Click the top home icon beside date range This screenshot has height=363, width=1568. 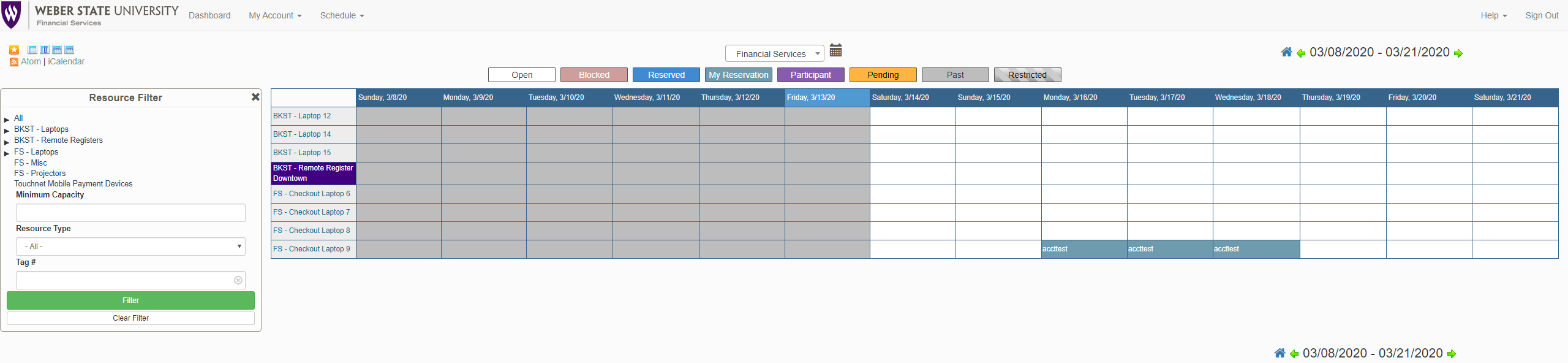coord(1286,52)
